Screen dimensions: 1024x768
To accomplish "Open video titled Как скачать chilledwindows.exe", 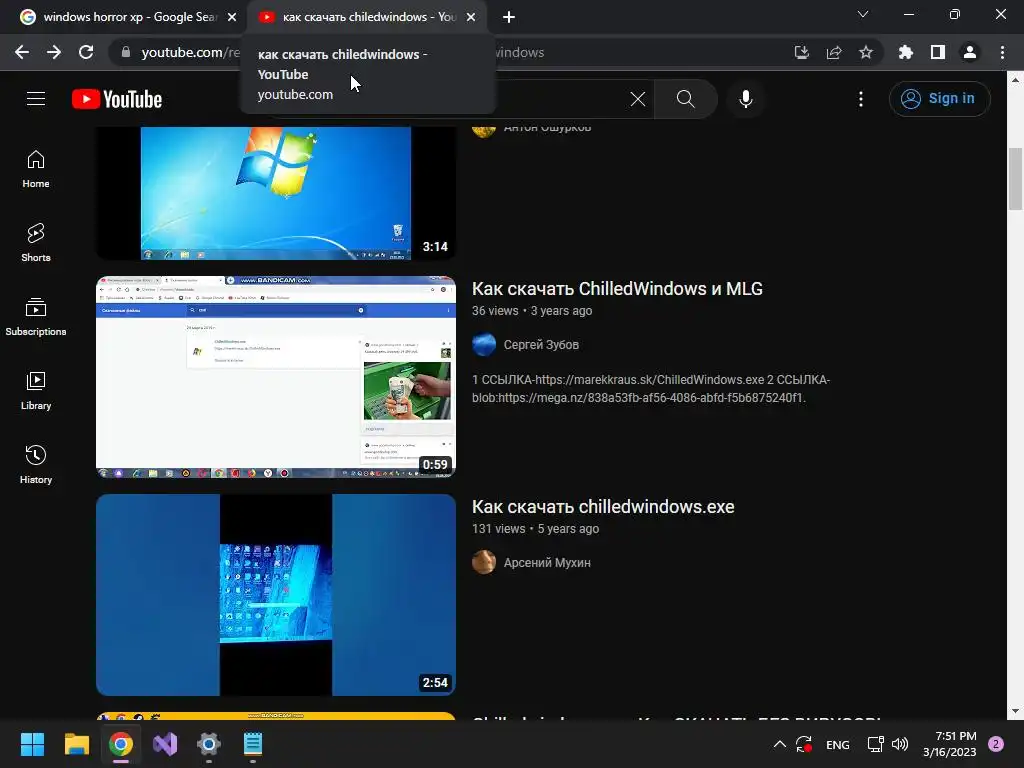I will pos(603,507).
